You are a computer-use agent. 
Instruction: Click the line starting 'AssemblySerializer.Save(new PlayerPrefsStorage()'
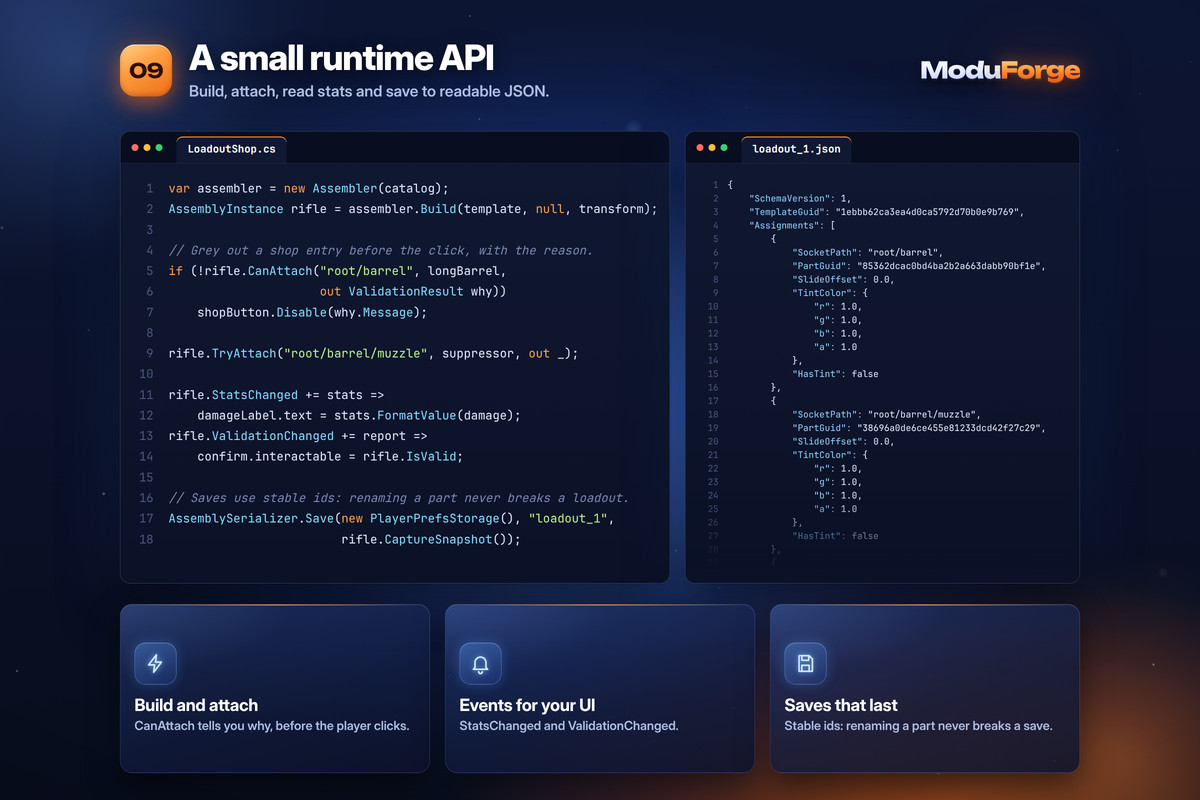pyautogui.click(x=391, y=518)
